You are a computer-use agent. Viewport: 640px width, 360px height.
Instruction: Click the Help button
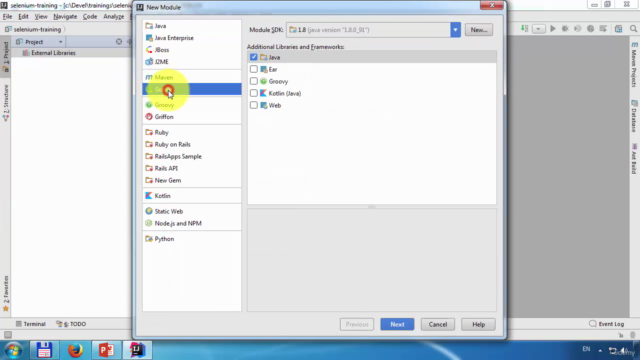(478, 324)
